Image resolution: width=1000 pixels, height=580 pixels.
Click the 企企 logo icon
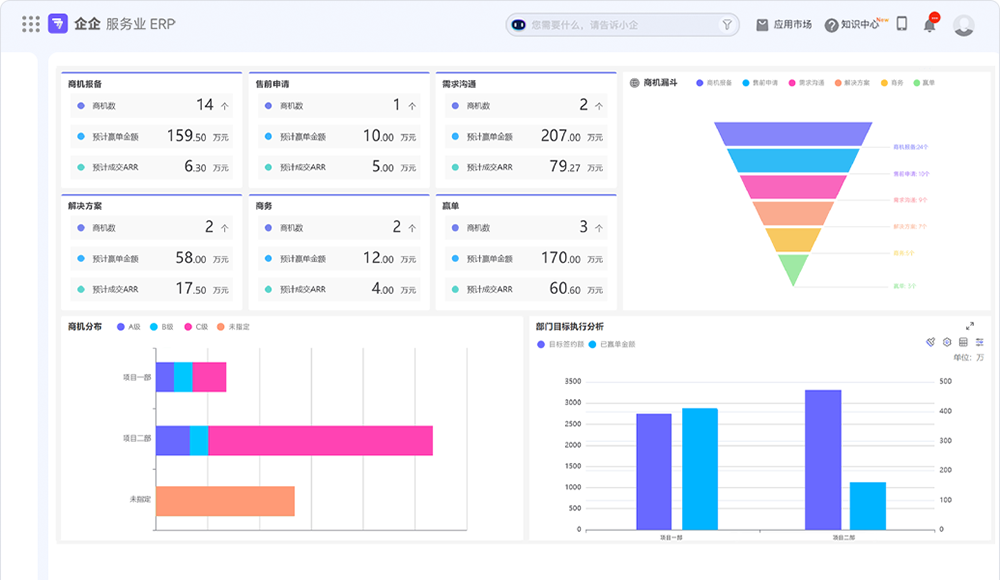58,24
